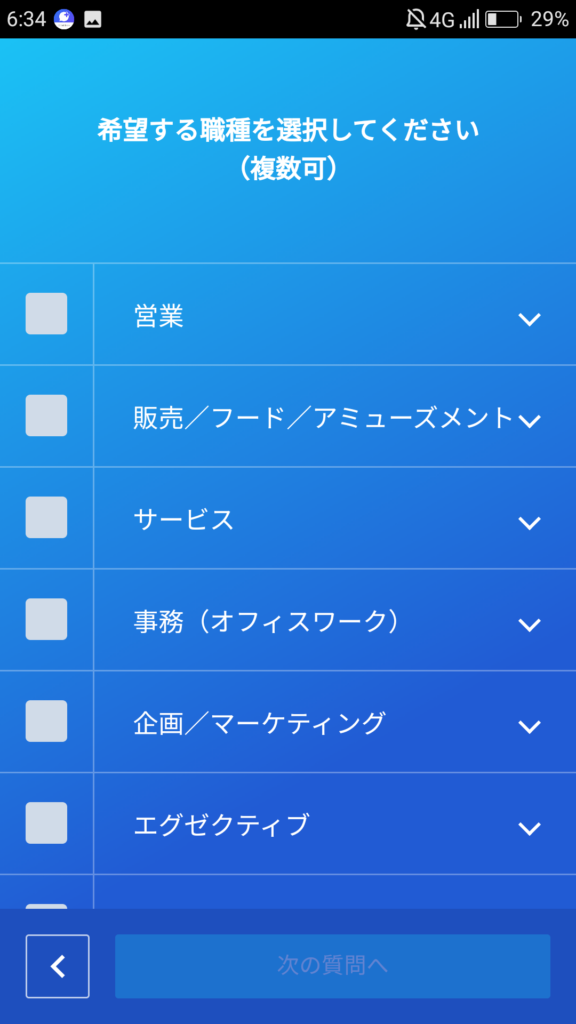Tap the サービス row label
This screenshot has width=576, height=1024.
(184, 520)
